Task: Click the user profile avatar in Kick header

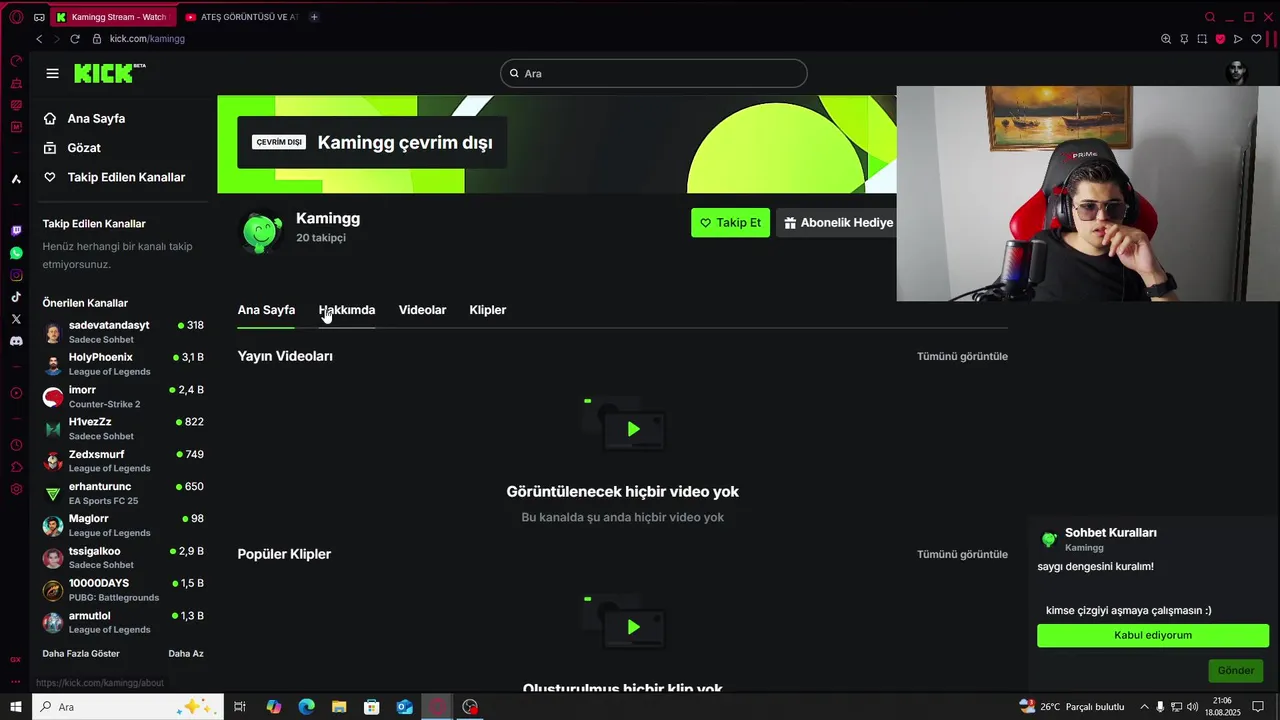Action: pyautogui.click(x=1237, y=73)
